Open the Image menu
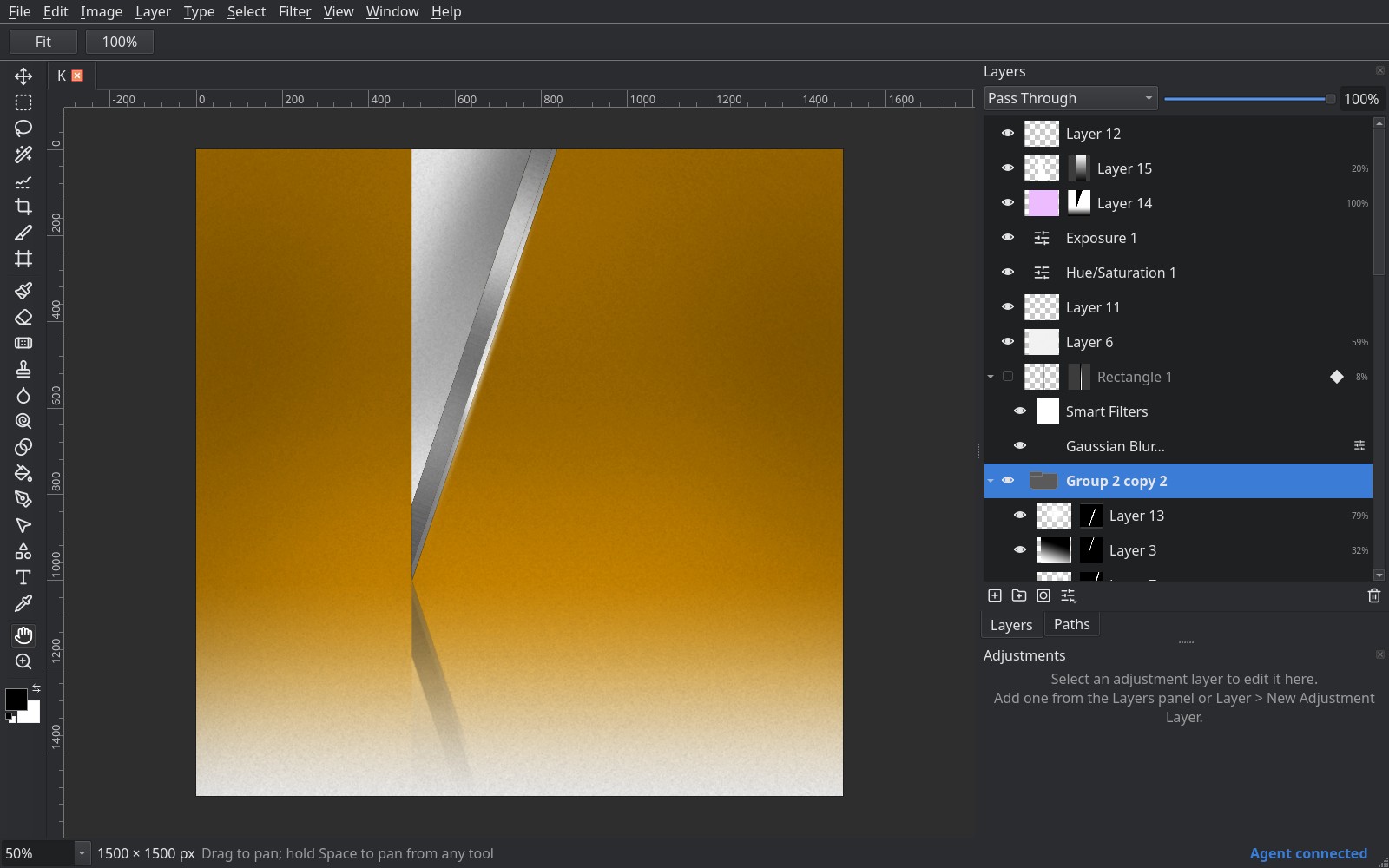Viewport: 1389px width, 868px height. pyautogui.click(x=102, y=11)
